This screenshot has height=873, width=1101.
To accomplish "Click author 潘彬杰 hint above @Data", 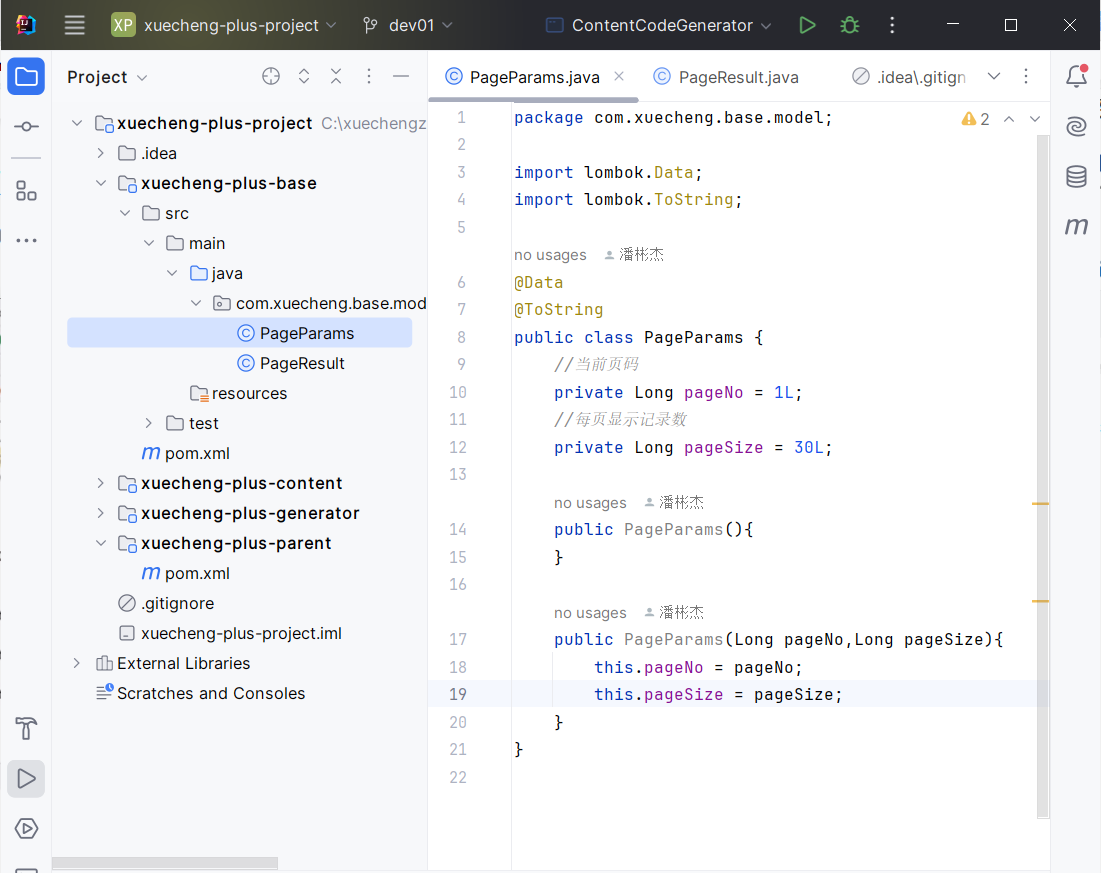I will [634, 255].
